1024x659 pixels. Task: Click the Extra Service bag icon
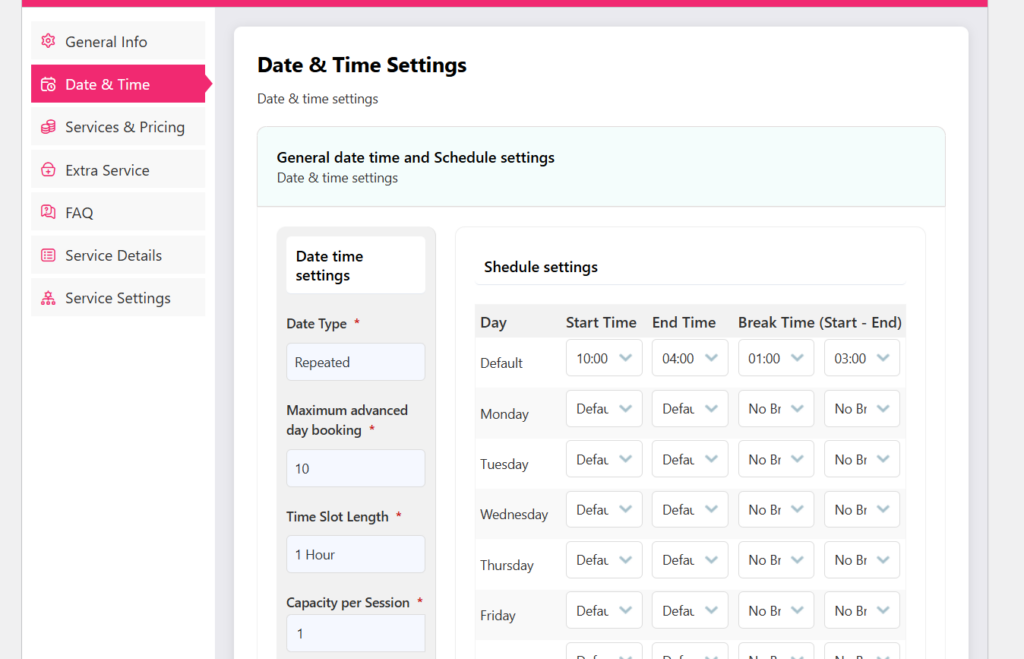click(48, 170)
